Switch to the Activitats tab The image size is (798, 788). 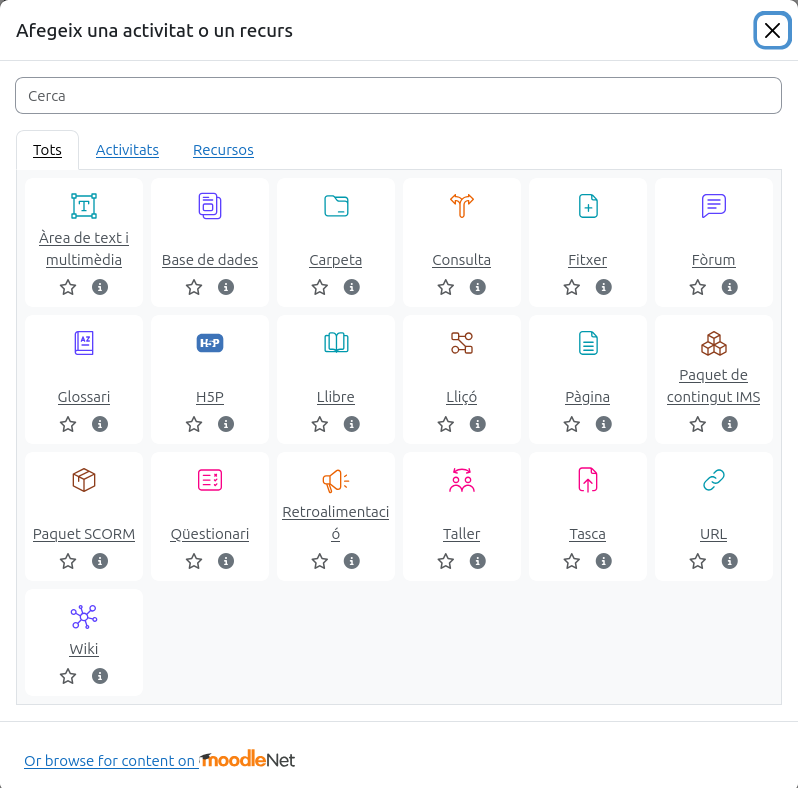coord(127,150)
